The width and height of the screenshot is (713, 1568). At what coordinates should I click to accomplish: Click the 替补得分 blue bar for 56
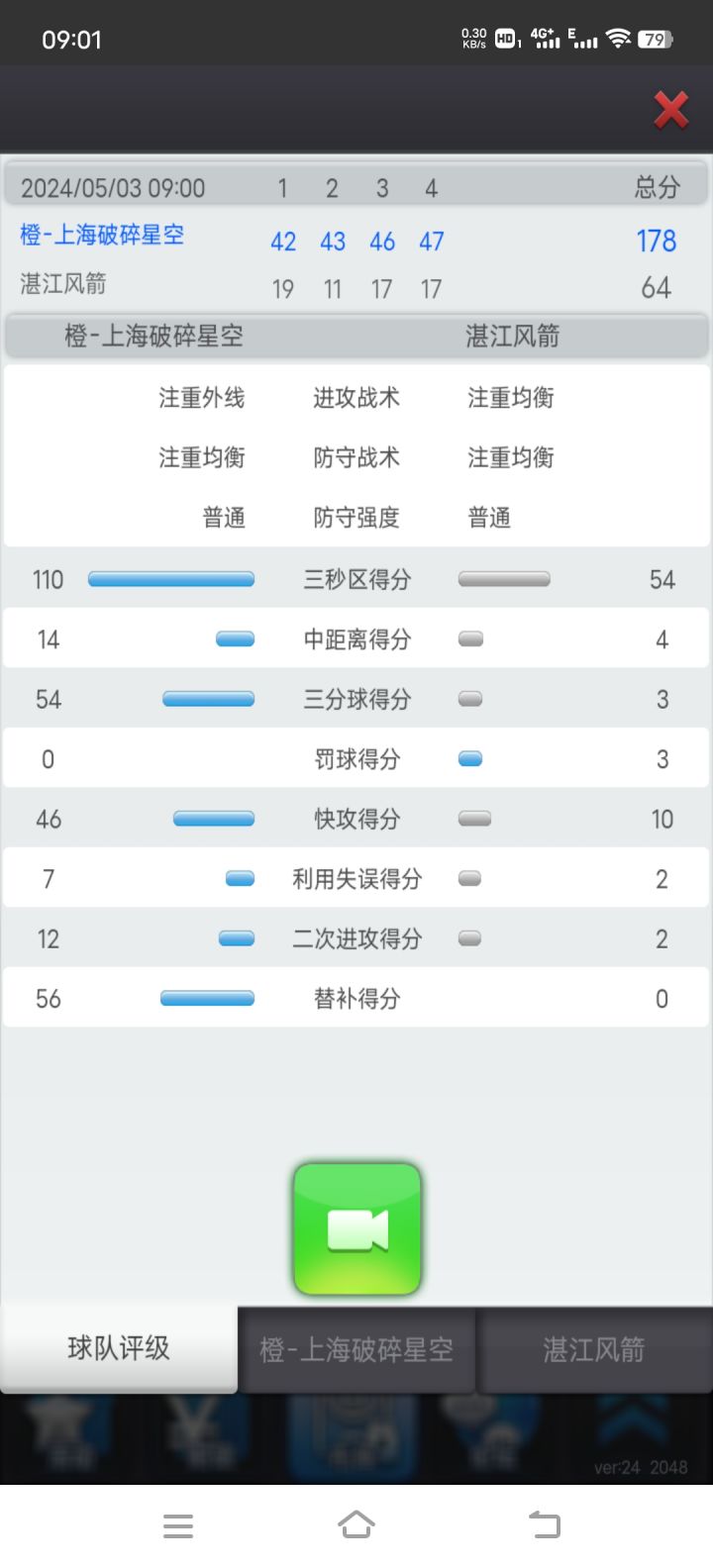pos(207,999)
